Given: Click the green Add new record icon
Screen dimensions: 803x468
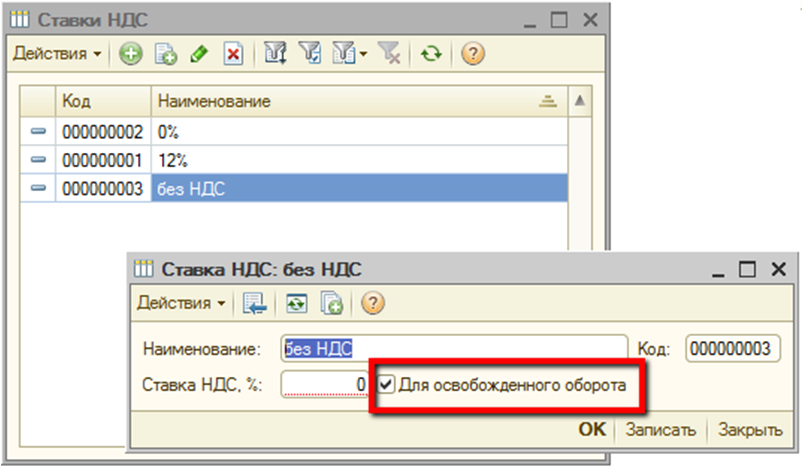Looking at the screenshot, I should coord(130,54).
